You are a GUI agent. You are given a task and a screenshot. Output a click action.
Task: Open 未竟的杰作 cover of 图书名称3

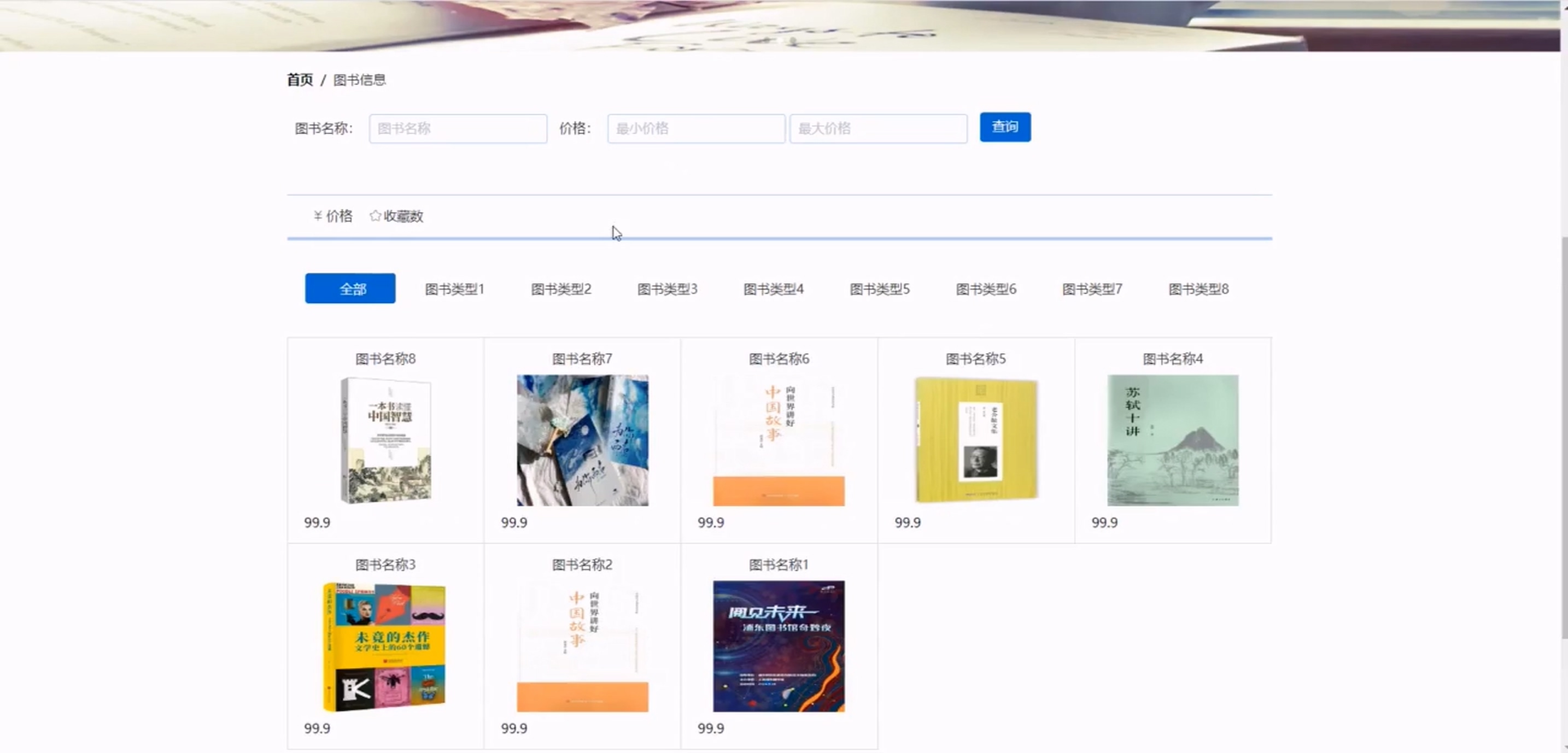click(385, 646)
